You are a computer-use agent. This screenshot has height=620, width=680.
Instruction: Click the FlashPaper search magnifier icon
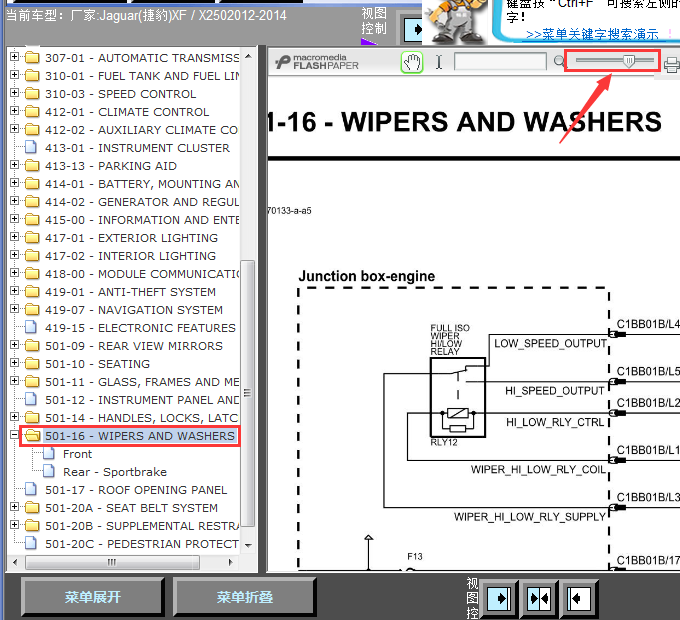point(559,62)
